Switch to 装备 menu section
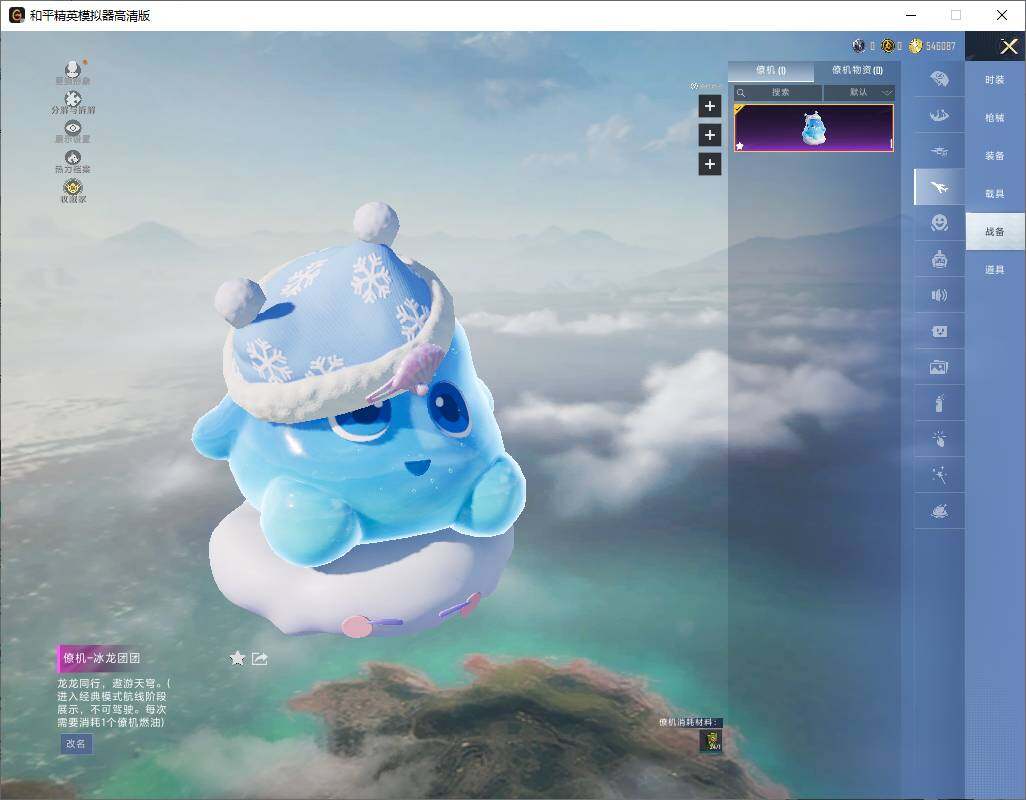Viewport: 1026px width, 800px height. 995,156
